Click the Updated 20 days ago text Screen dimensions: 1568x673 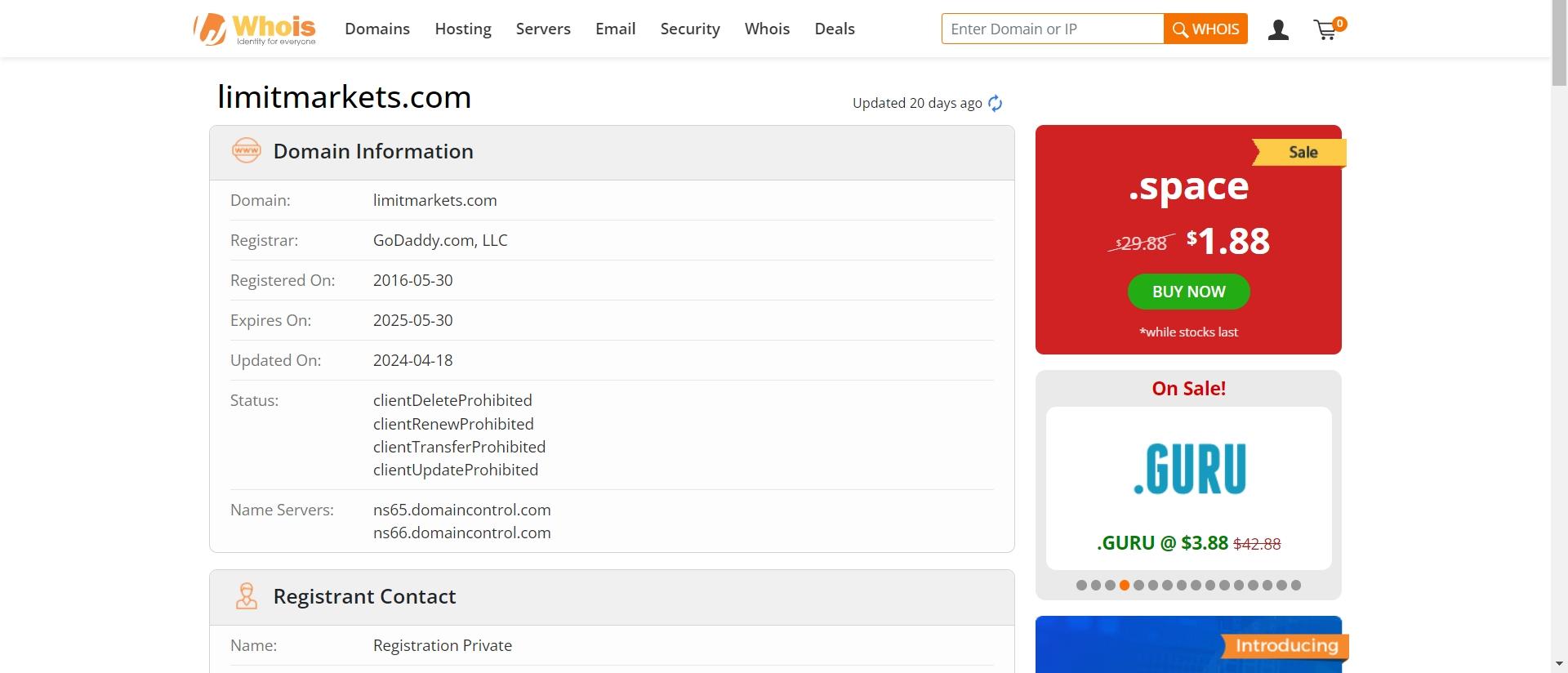917,103
